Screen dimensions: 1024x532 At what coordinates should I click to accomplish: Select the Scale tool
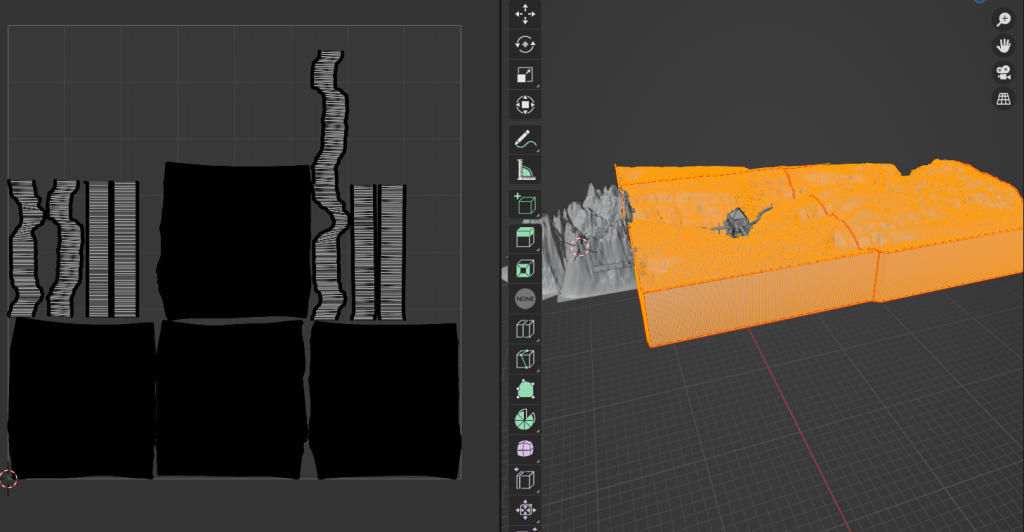coord(525,74)
